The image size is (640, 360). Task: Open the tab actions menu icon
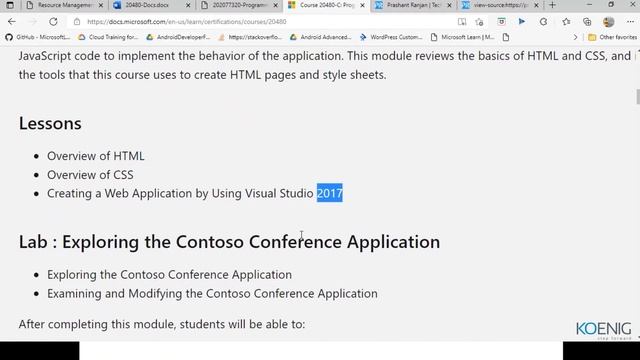[x=10, y=5]
